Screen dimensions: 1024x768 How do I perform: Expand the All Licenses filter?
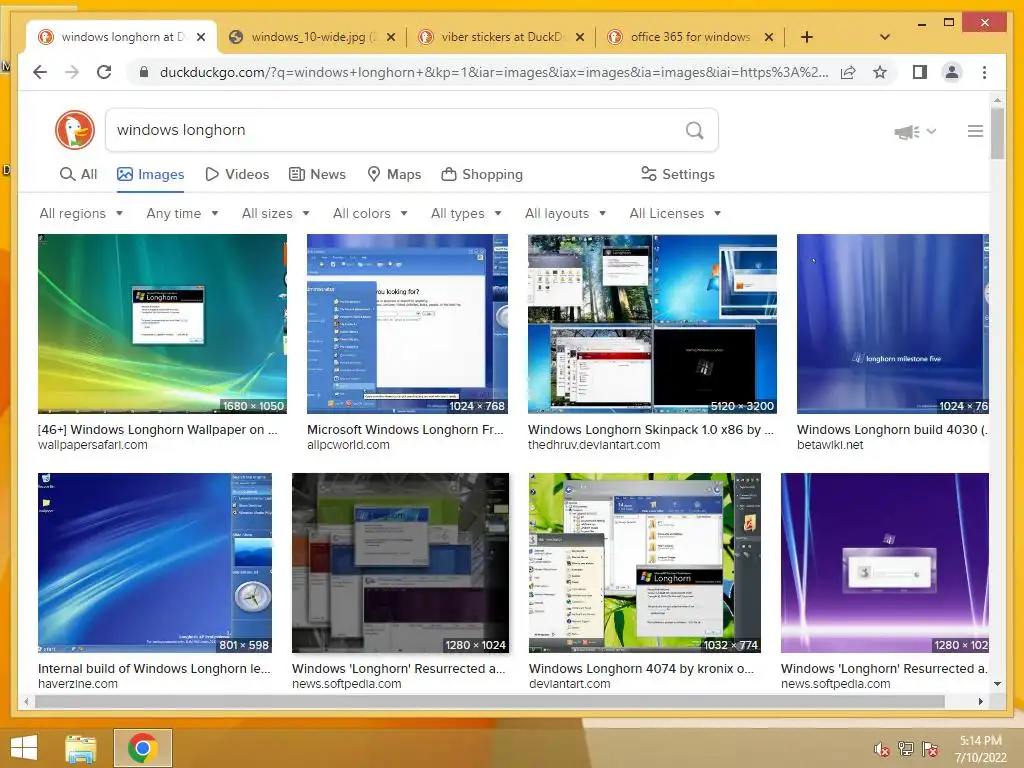click(675, 214)
